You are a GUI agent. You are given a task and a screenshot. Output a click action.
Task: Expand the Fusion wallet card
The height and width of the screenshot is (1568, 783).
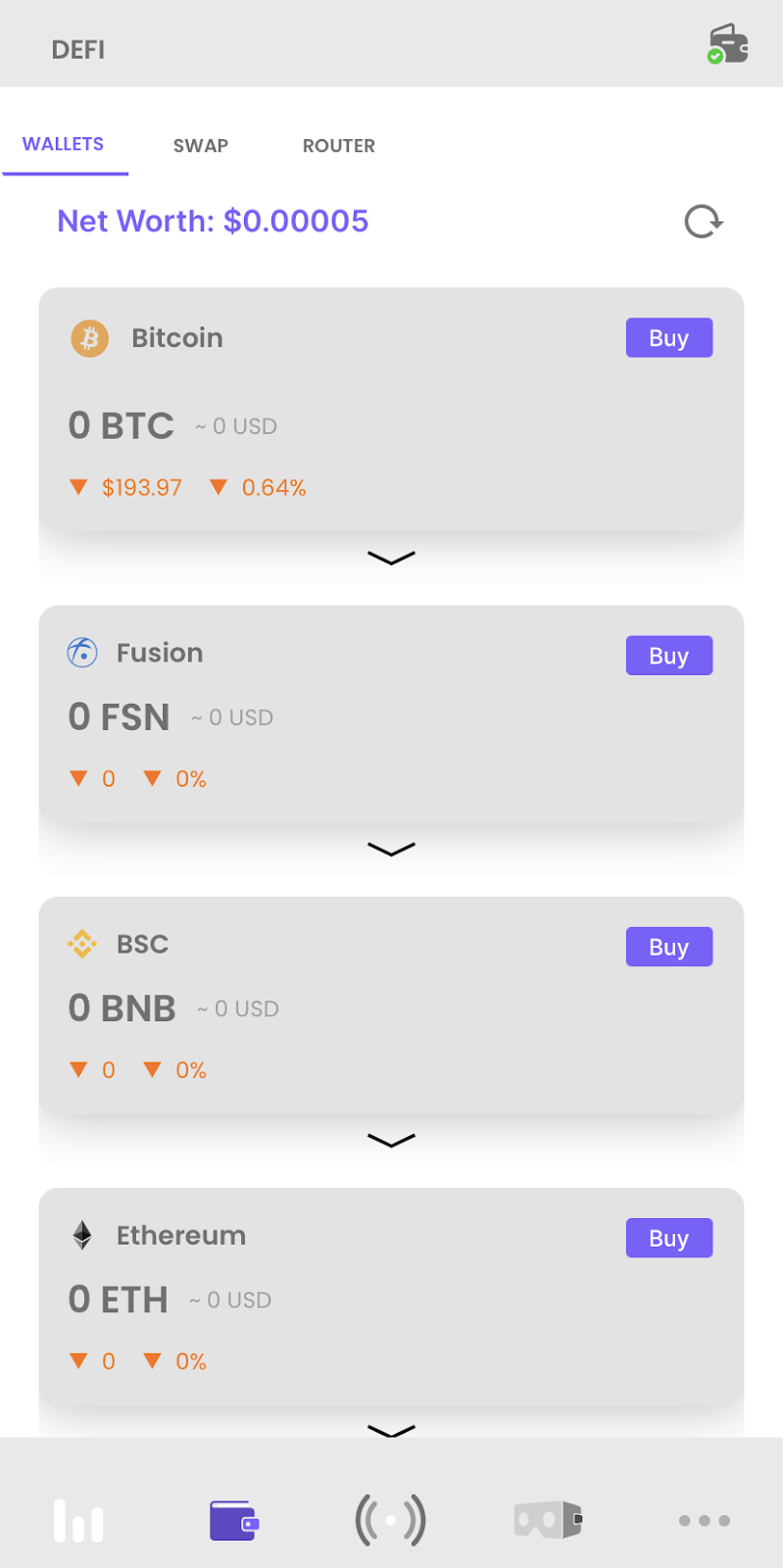391,849
